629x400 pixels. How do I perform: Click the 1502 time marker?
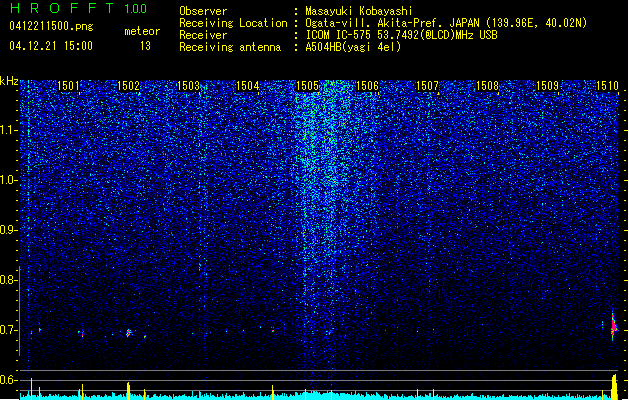coord(128,86)
